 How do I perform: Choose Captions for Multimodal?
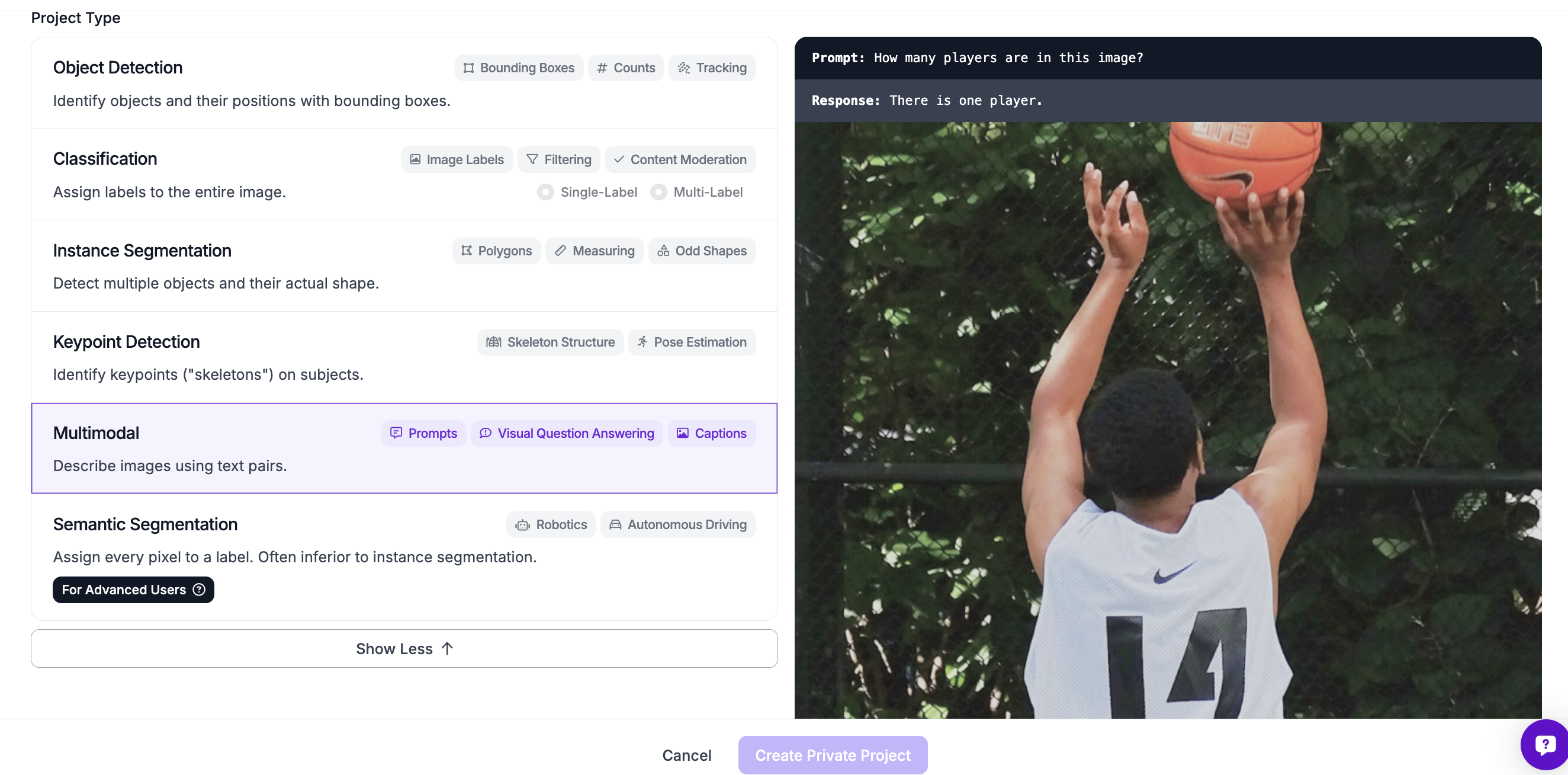(712, 433)
